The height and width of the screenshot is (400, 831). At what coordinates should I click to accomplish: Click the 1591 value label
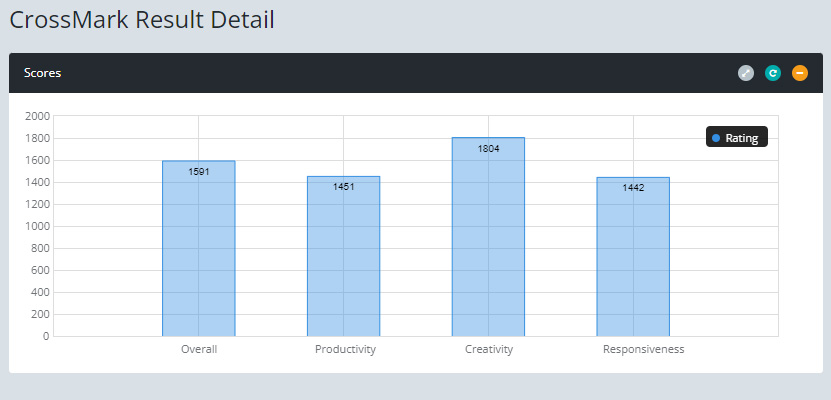tap(199, 172)
